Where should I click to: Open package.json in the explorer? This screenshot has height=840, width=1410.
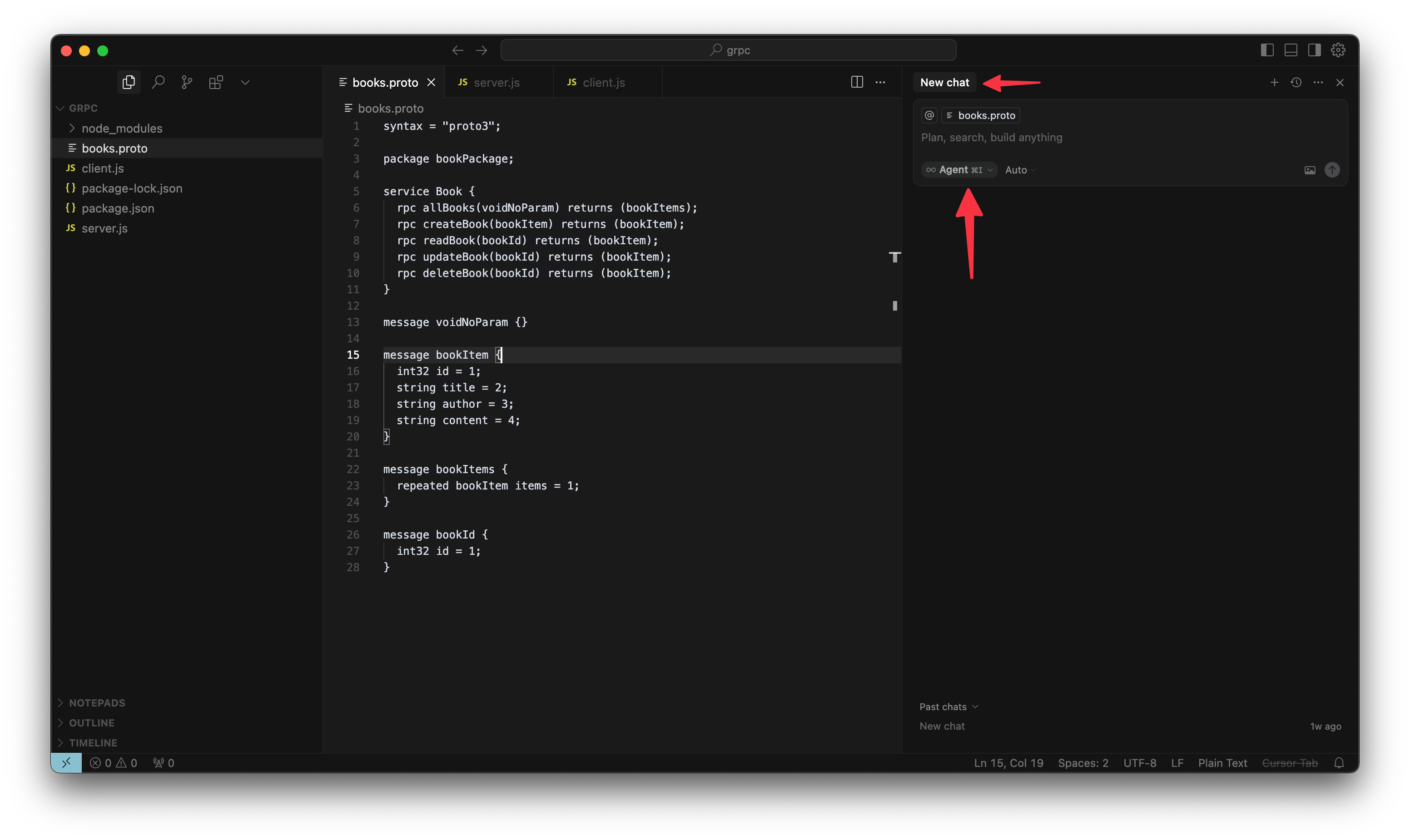[x=118, y=208]
